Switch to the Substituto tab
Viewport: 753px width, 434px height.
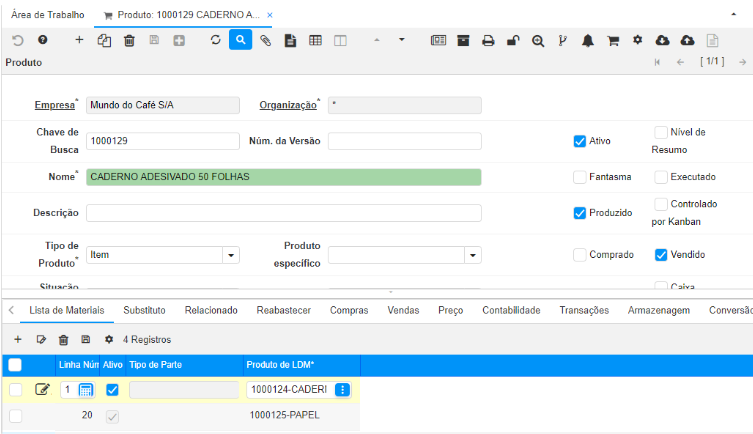click(x=144, y=310)
